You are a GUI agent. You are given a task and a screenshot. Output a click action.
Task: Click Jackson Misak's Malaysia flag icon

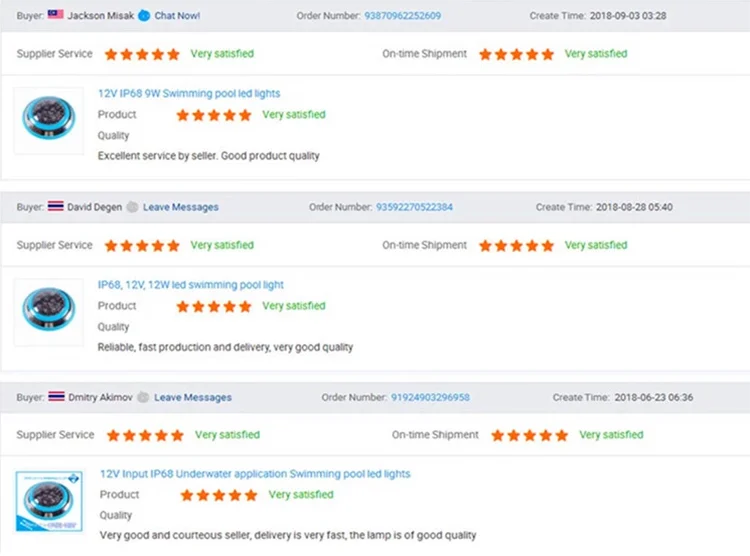pyautogui.click(x=56, y=16)
